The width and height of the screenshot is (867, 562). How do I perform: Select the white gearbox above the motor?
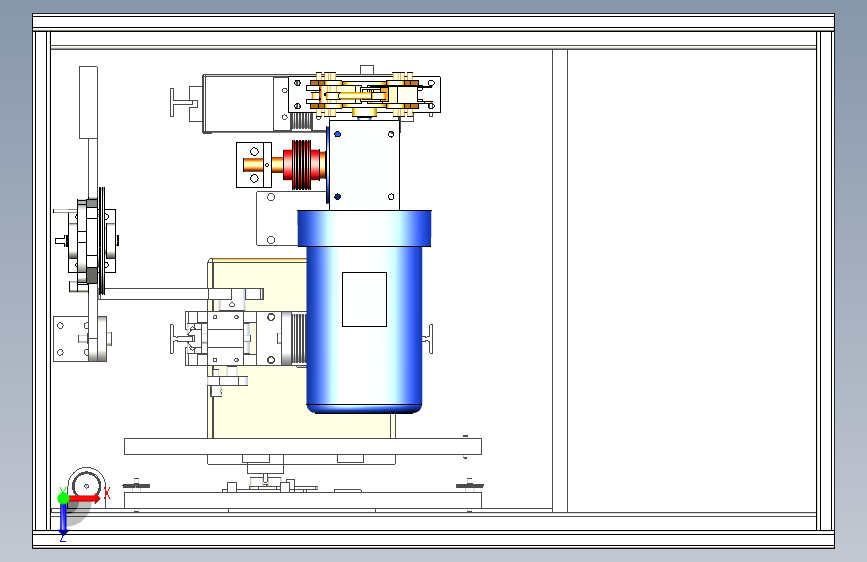364,165
